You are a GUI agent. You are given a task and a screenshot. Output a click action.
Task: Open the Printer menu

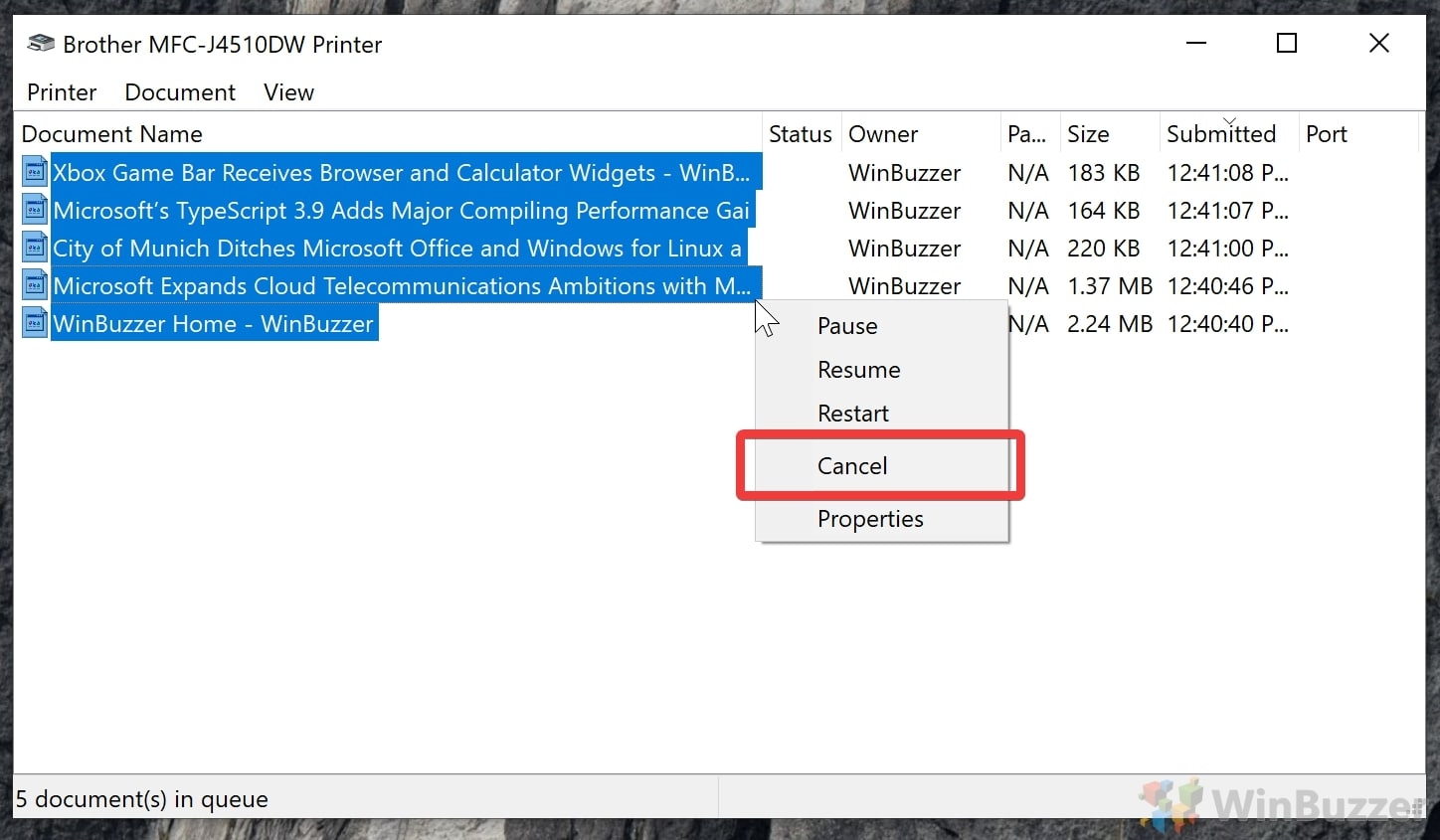click(x=62, y=92)
